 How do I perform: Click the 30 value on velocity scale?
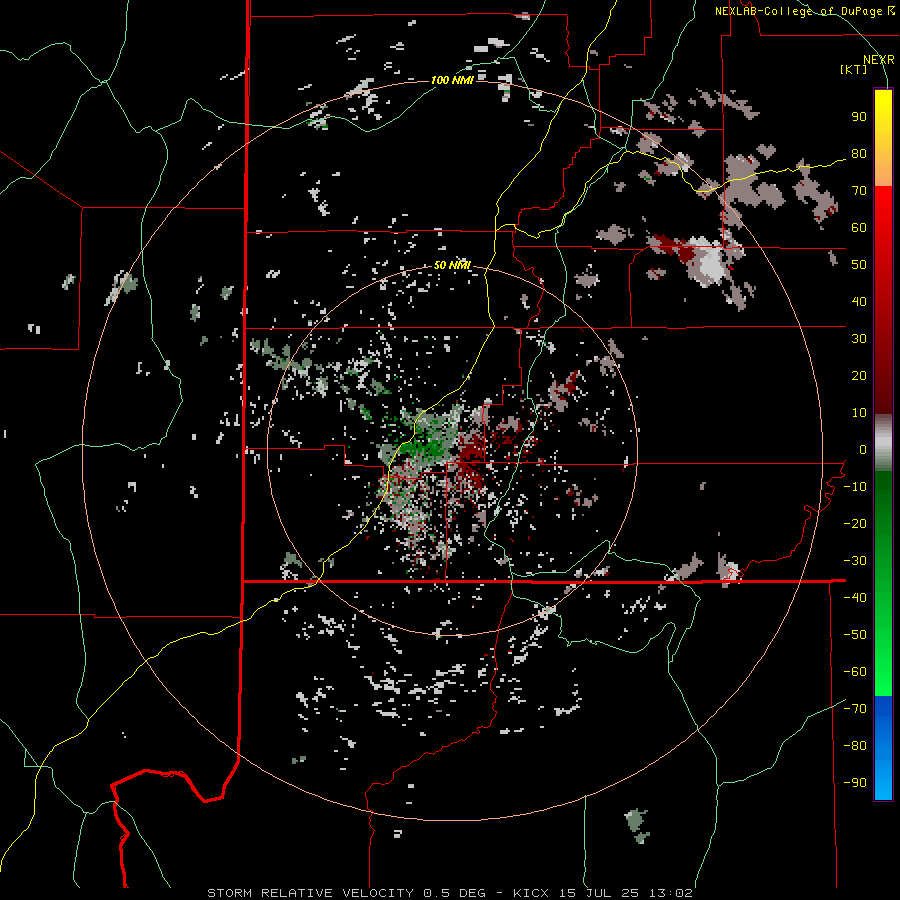click(859, 339)
